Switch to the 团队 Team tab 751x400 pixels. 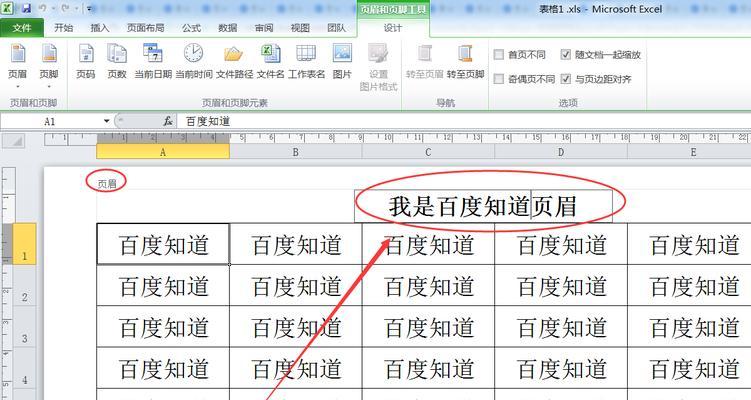pyautogui.click(x=336, y=28)
